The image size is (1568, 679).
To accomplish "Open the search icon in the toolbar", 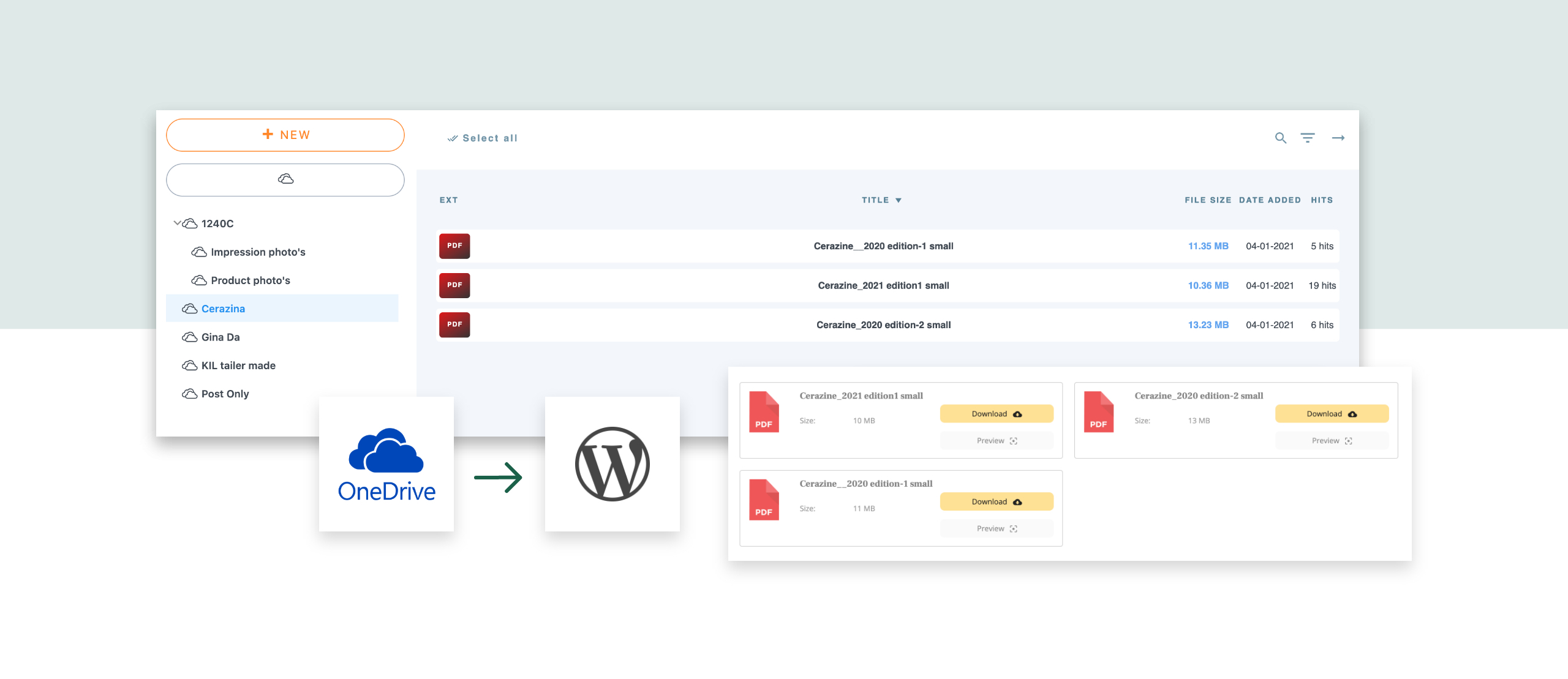I will 1280,138.
